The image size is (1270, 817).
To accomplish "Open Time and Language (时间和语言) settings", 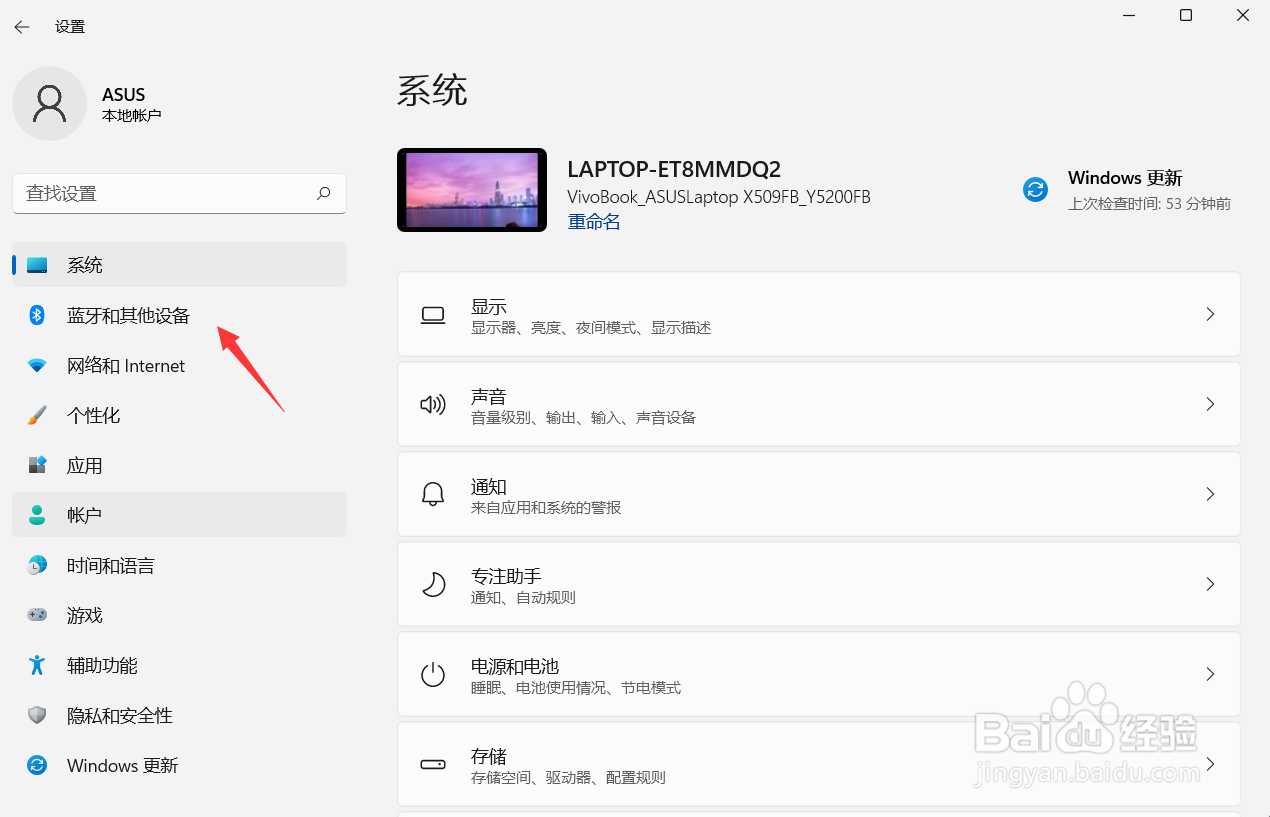I will point(111,565).
